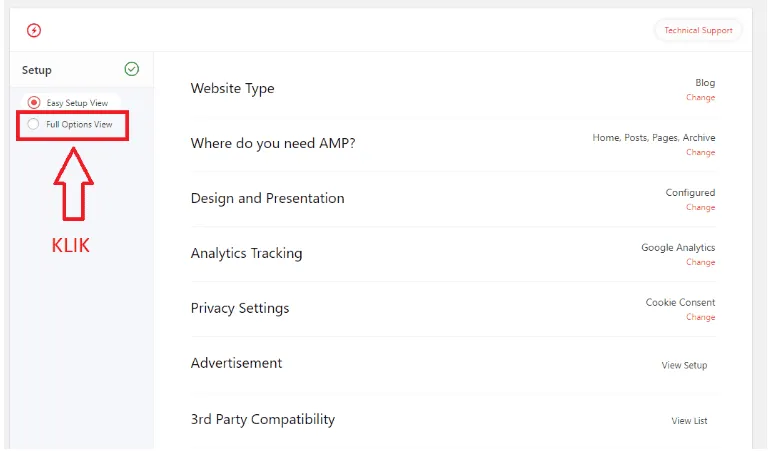
Task: Click Change link under Google Analytics
Action: pyautogui.click(x=700, y=263)
